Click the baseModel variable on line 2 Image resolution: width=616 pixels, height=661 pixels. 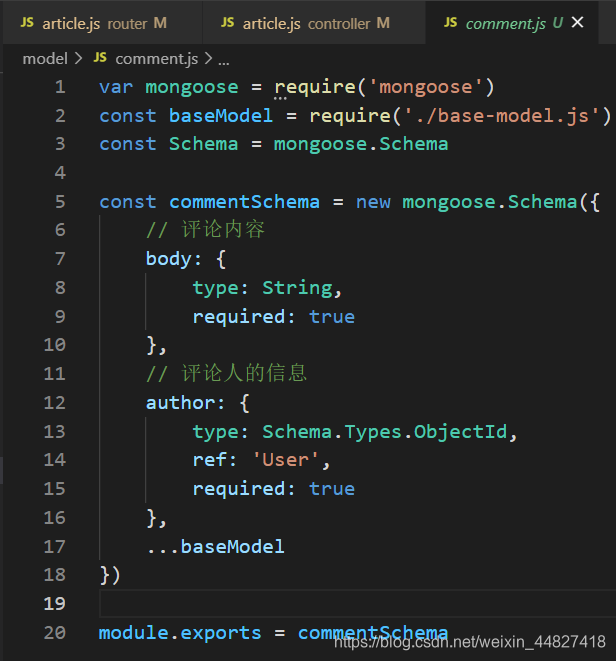click(x=221, y=116)
